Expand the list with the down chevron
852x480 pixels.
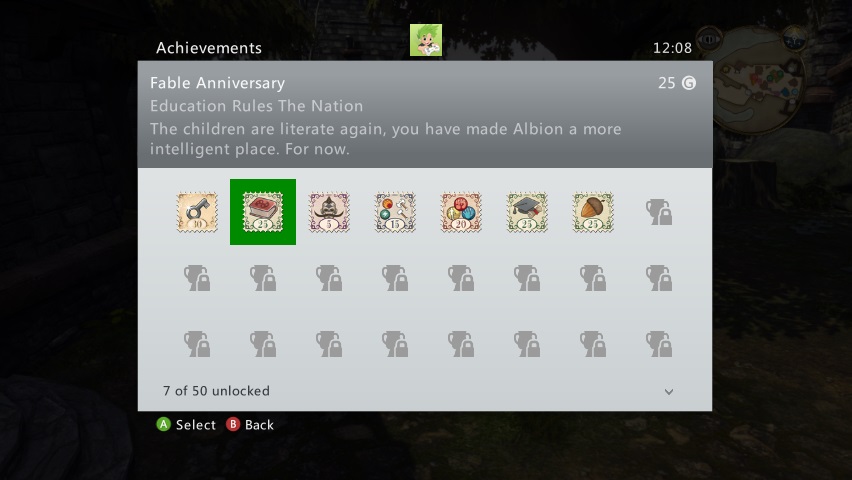[x=669, y=391]
